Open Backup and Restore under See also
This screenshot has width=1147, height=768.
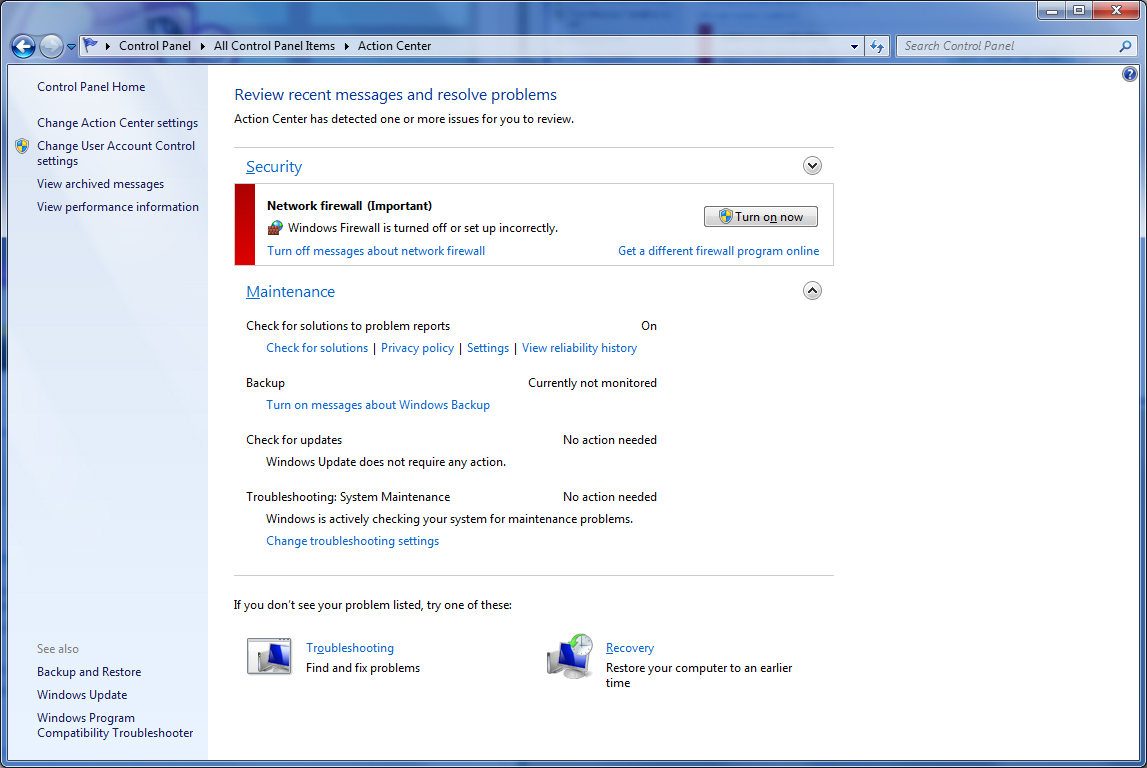(x=89, y=672)
